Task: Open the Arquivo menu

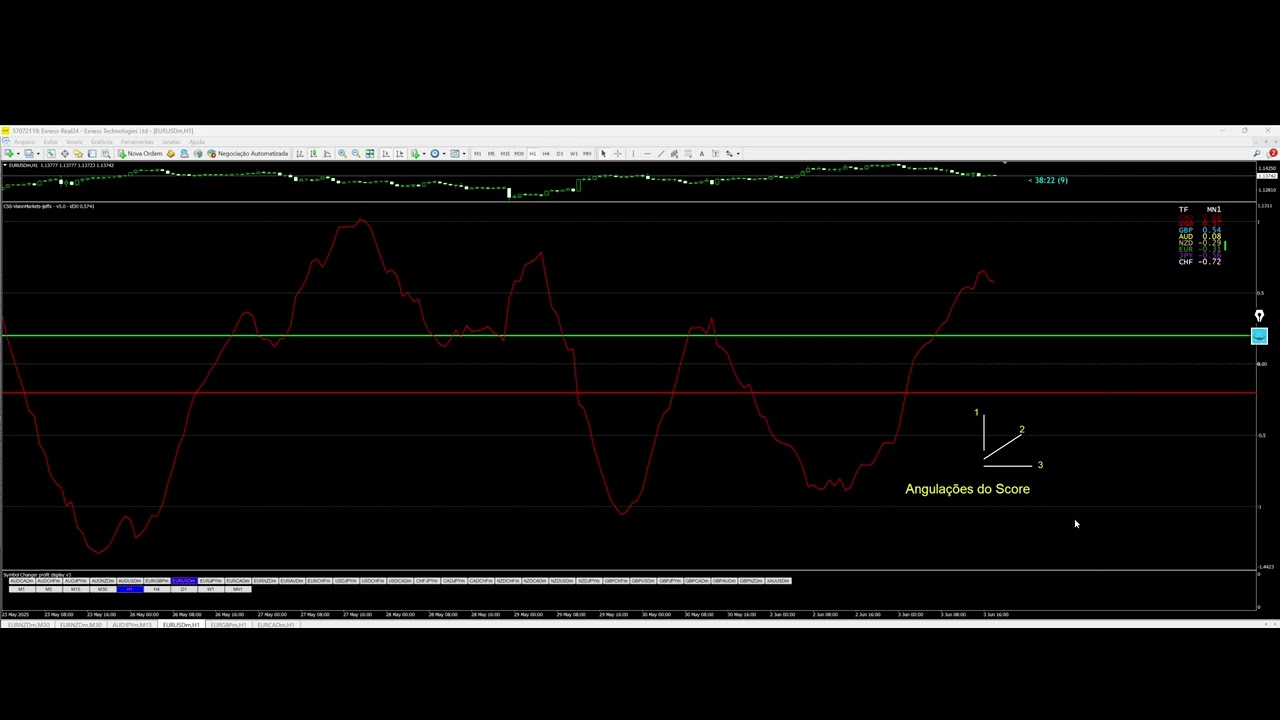Action: tap(24, 142)
